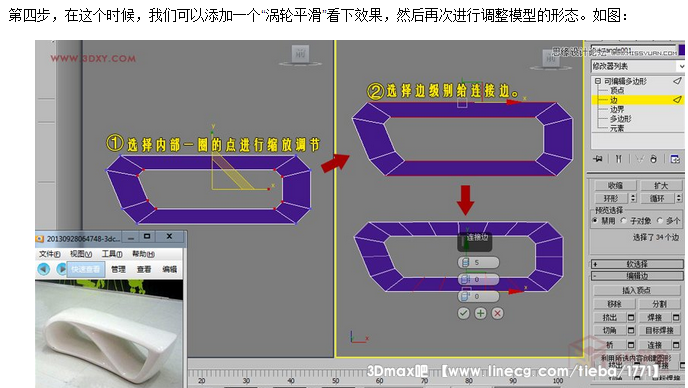Image resolution: width=688 pixels, height=388 pixels.
Task: Open 帮助 menu in image viewer
Action: [x=143, y=254]
